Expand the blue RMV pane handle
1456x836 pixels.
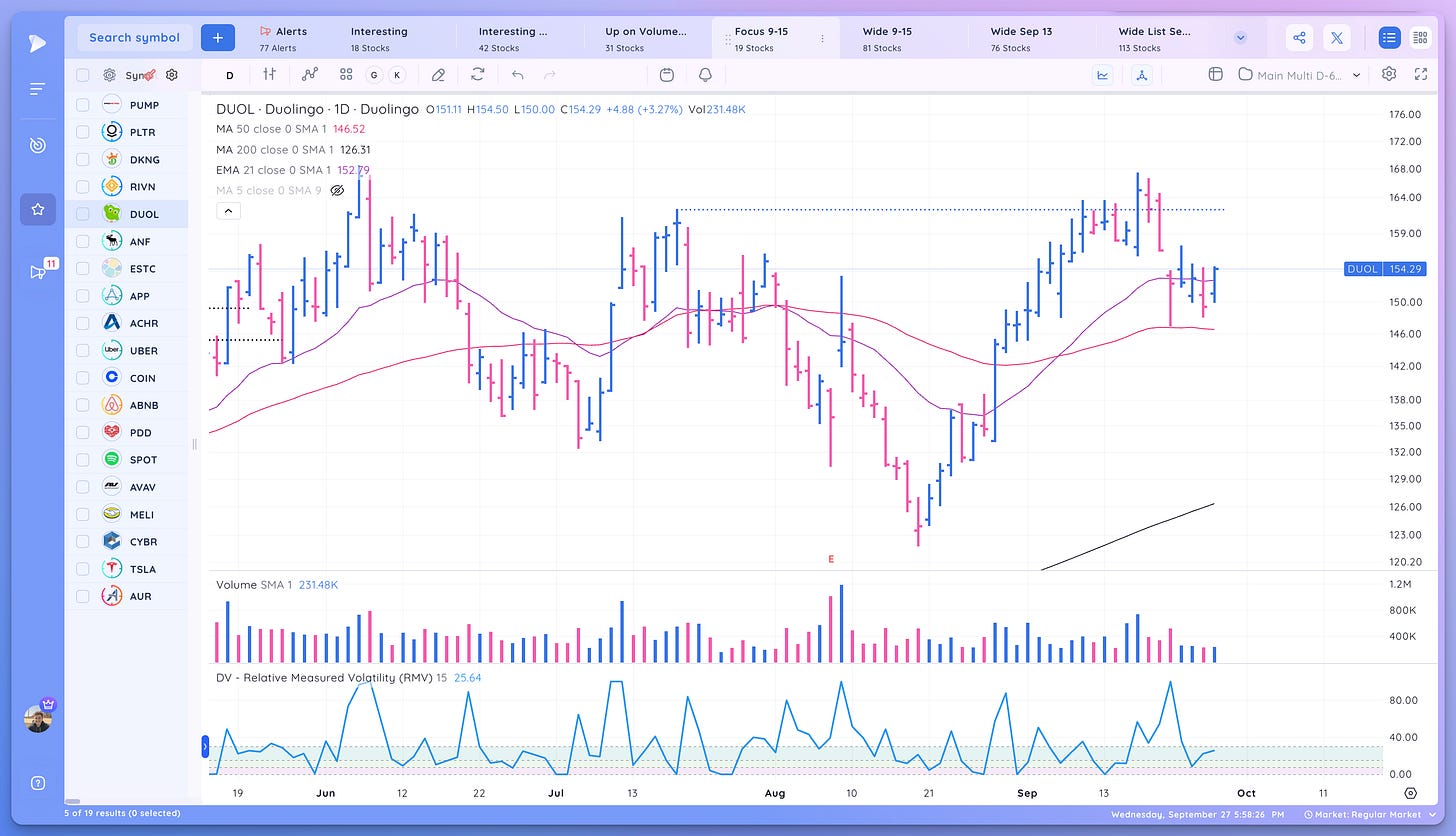pos(206,745)
